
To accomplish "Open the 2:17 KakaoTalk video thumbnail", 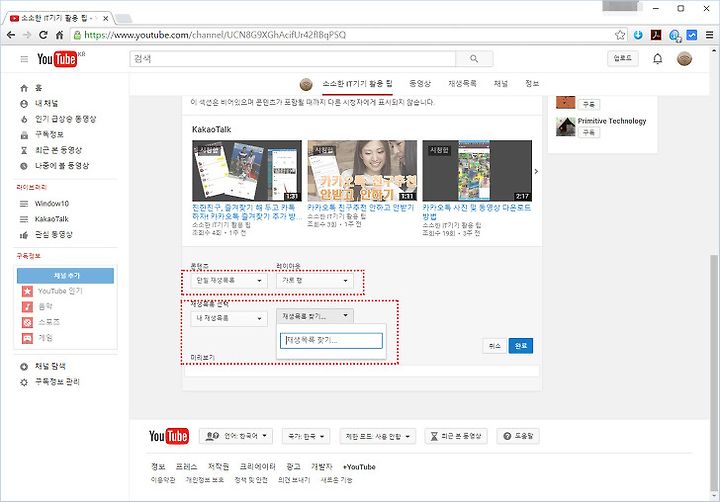I will click(x=477, y=170).
